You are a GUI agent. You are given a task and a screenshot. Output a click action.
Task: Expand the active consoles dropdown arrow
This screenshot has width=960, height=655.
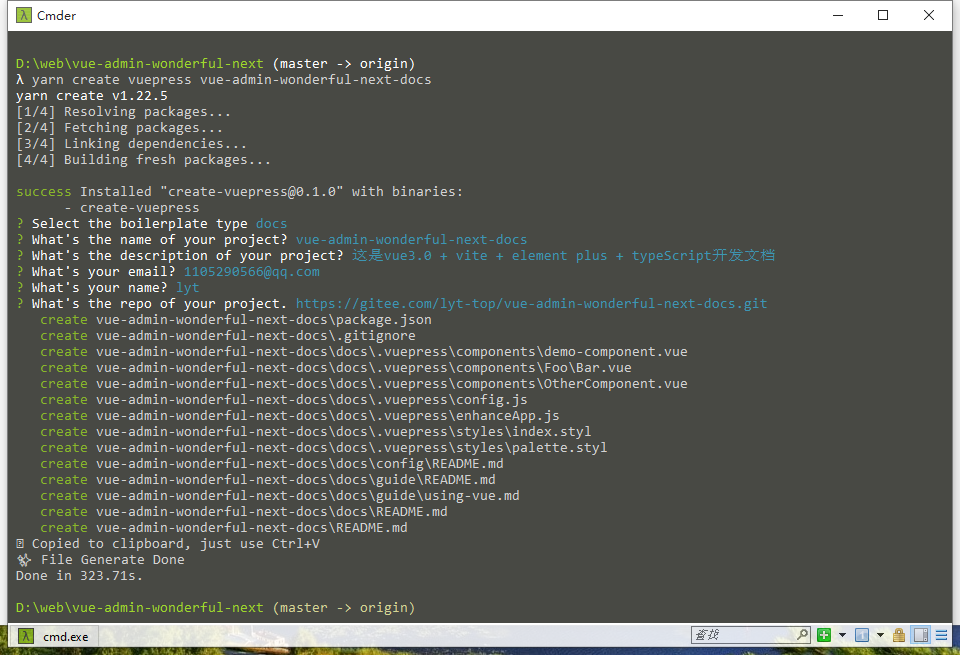click(880, 635)
